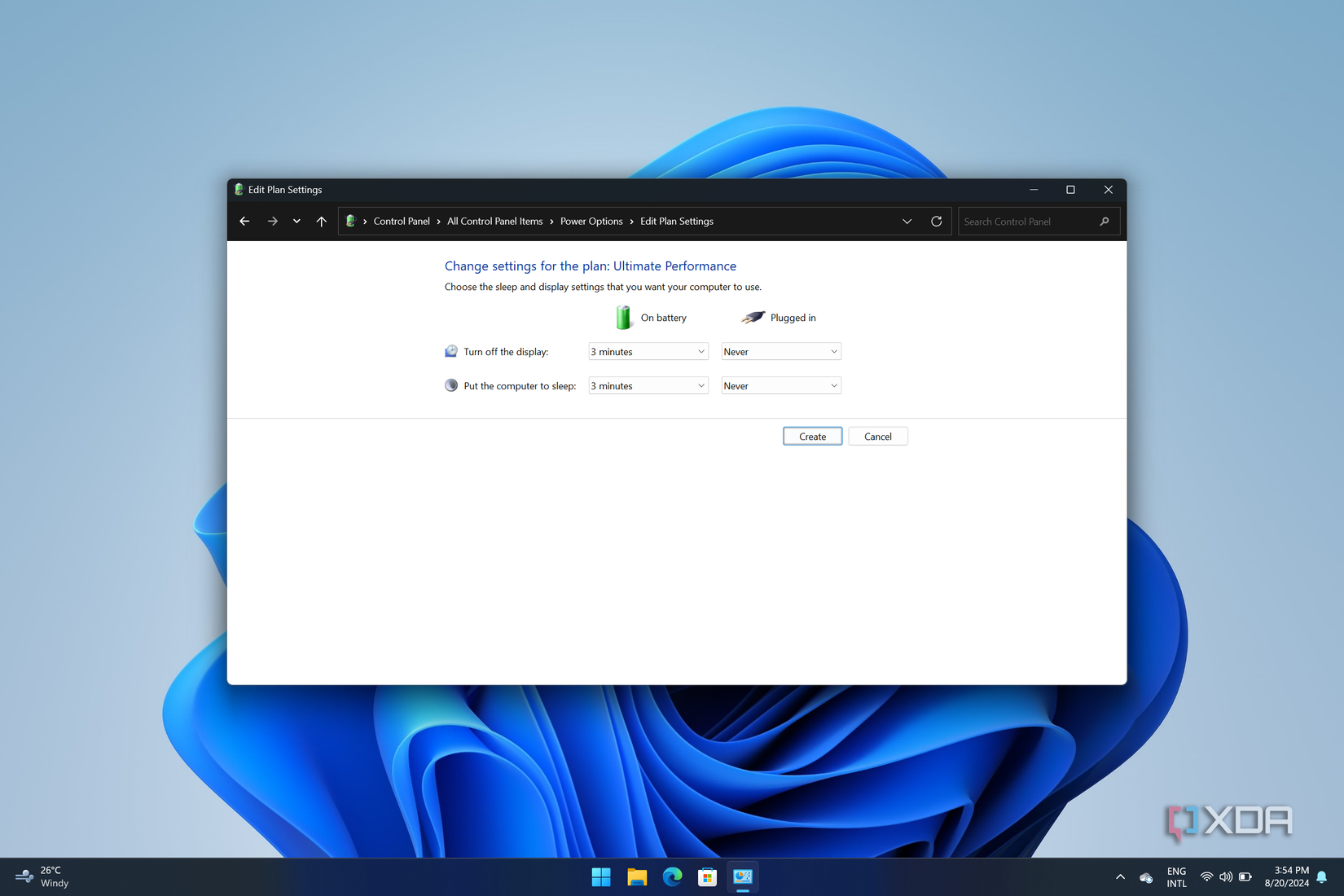Open File Explorer from the taskbar
Screen dimensions: 1344x896
(636, 877)
